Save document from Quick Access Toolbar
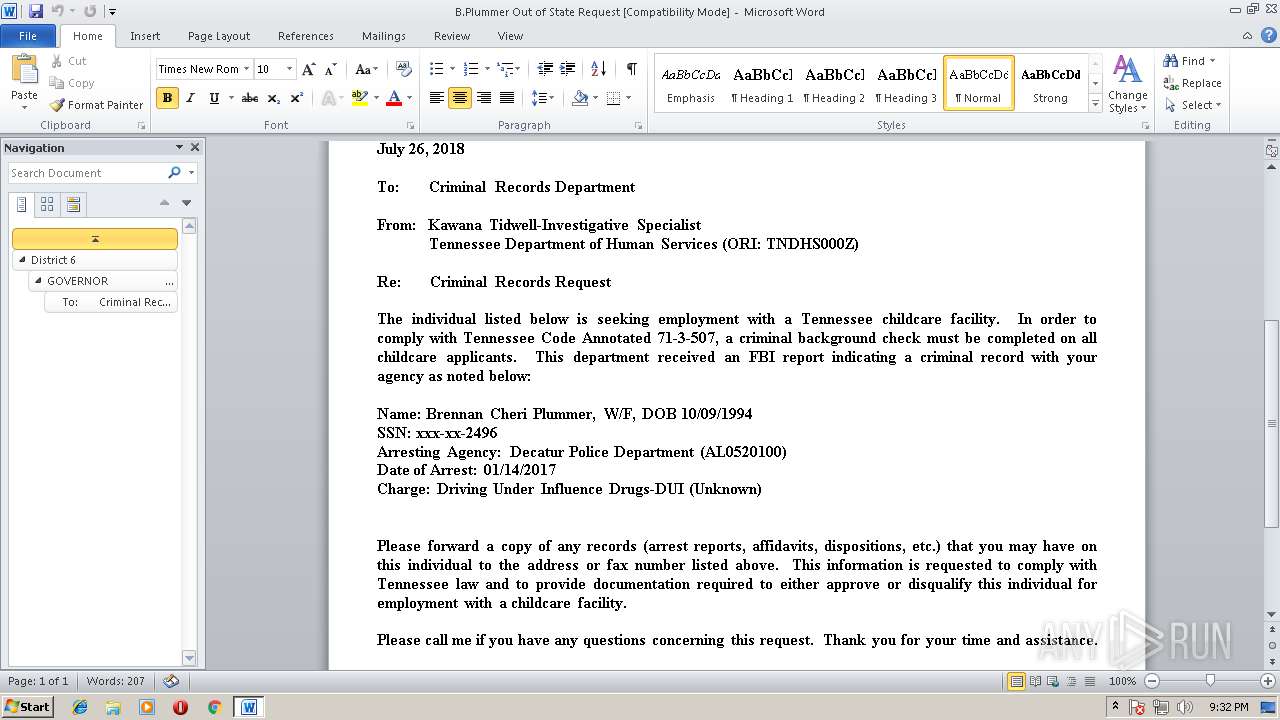The width and height of the screenshot is (1280, 720). [x=36, y=11]
